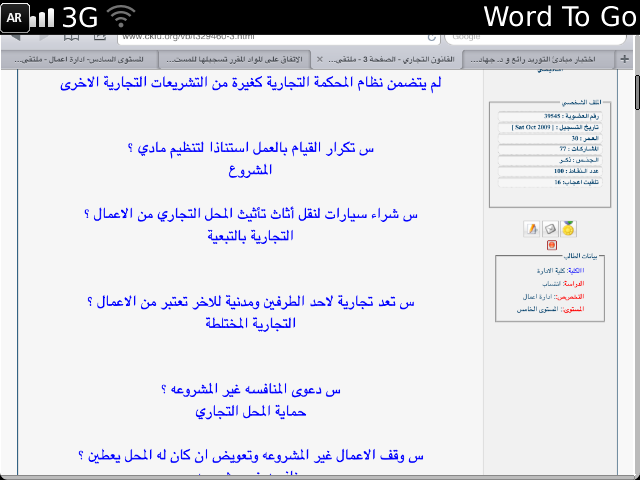
Task: Click the المشاركات : 77 row
Action: click(550, 149)
